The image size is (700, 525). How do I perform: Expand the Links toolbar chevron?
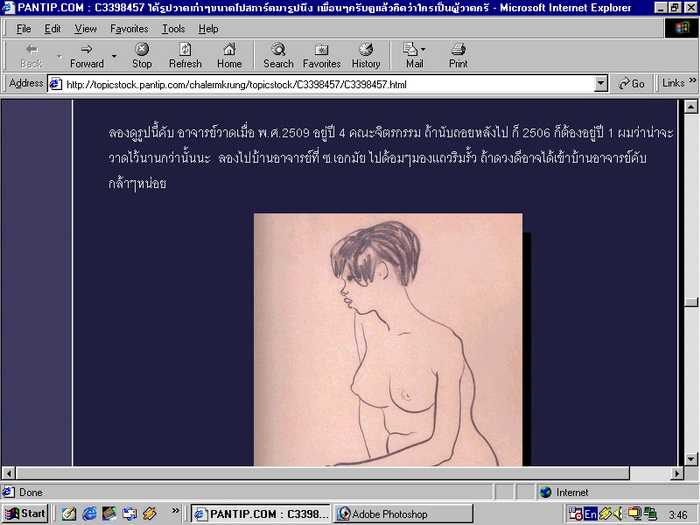693,81
